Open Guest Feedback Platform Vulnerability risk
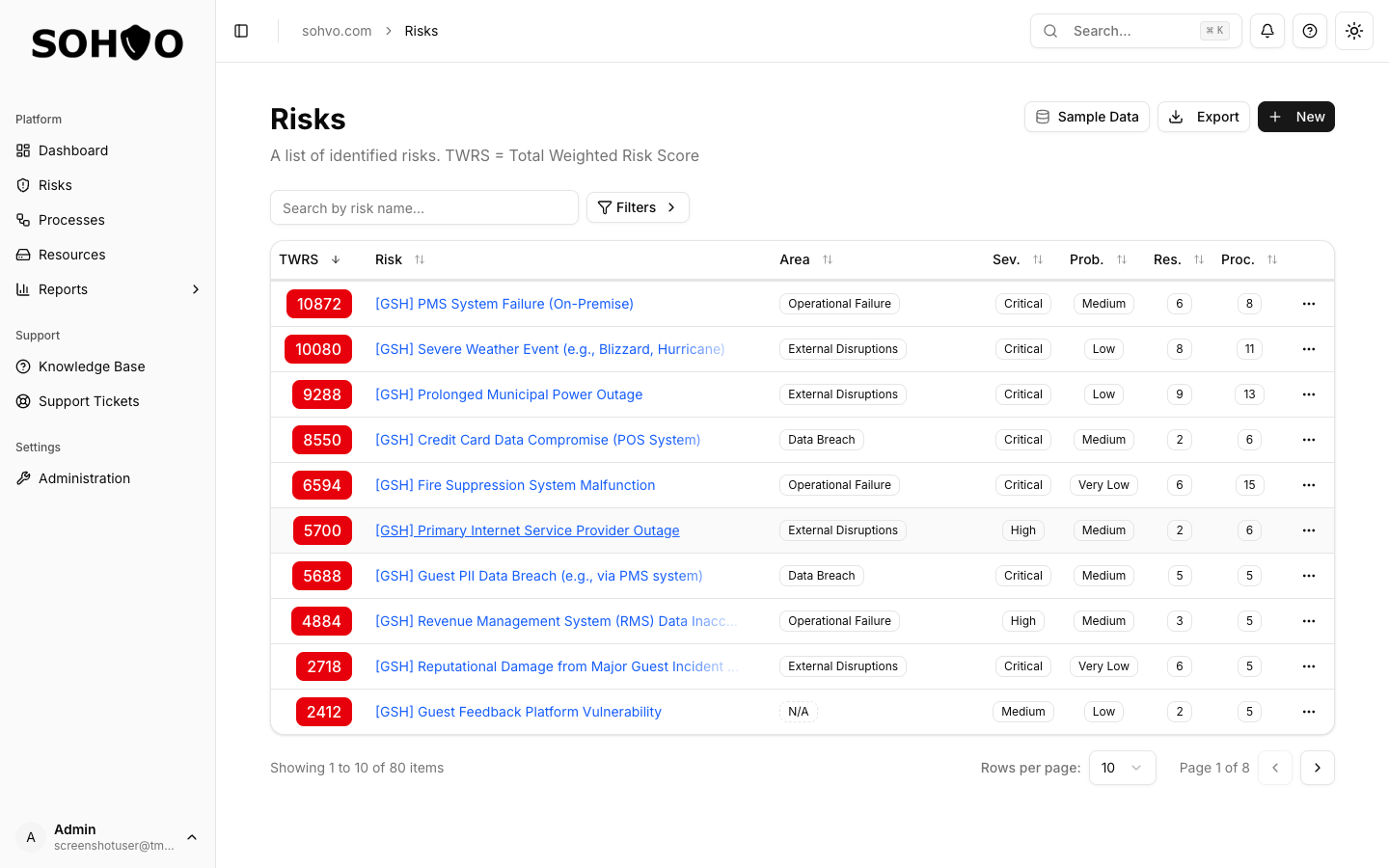Screen dimensions: 1389x868 (x=518, y=712)
